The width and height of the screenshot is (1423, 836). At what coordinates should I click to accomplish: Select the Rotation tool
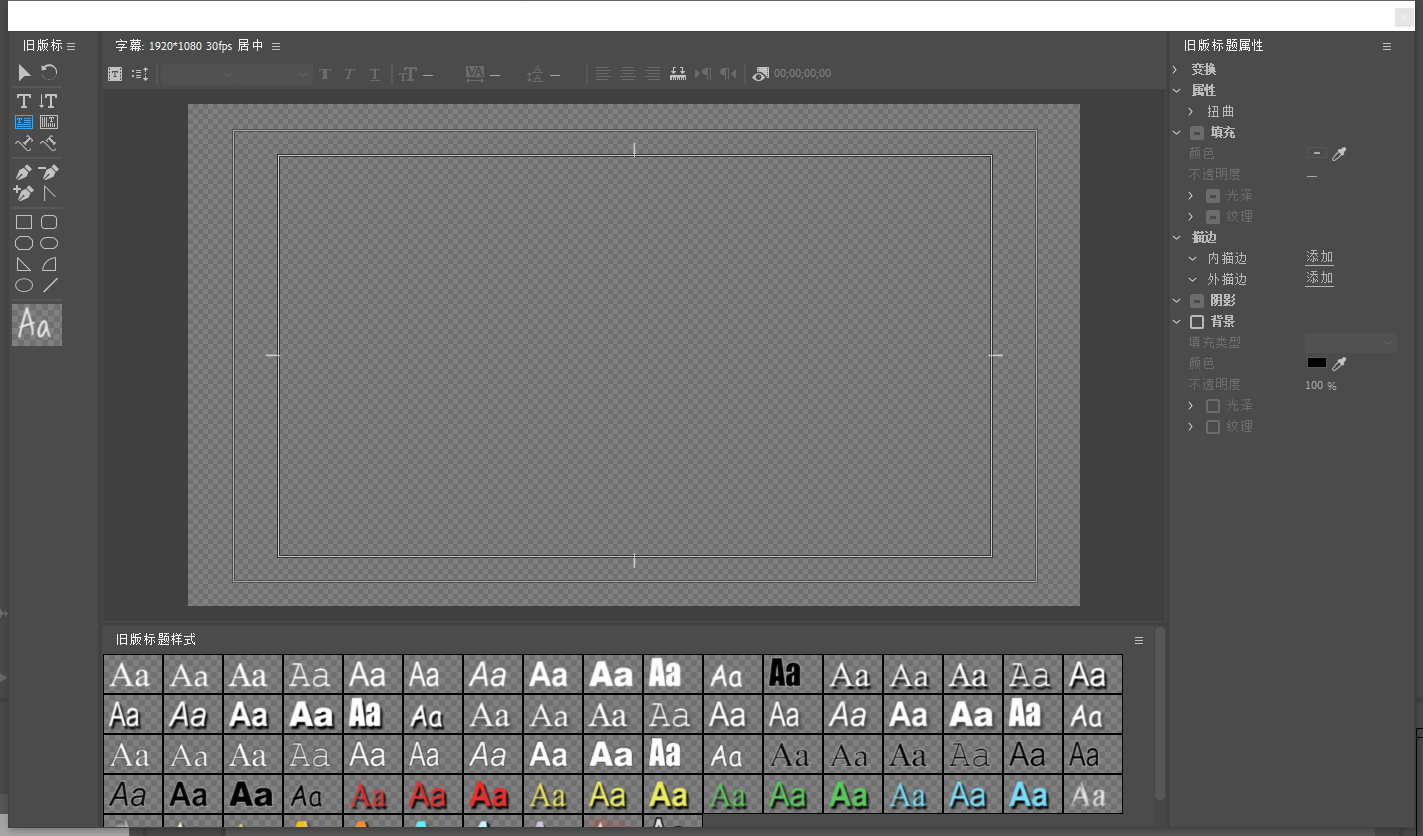pyautogui.click(x=49, y=73)
